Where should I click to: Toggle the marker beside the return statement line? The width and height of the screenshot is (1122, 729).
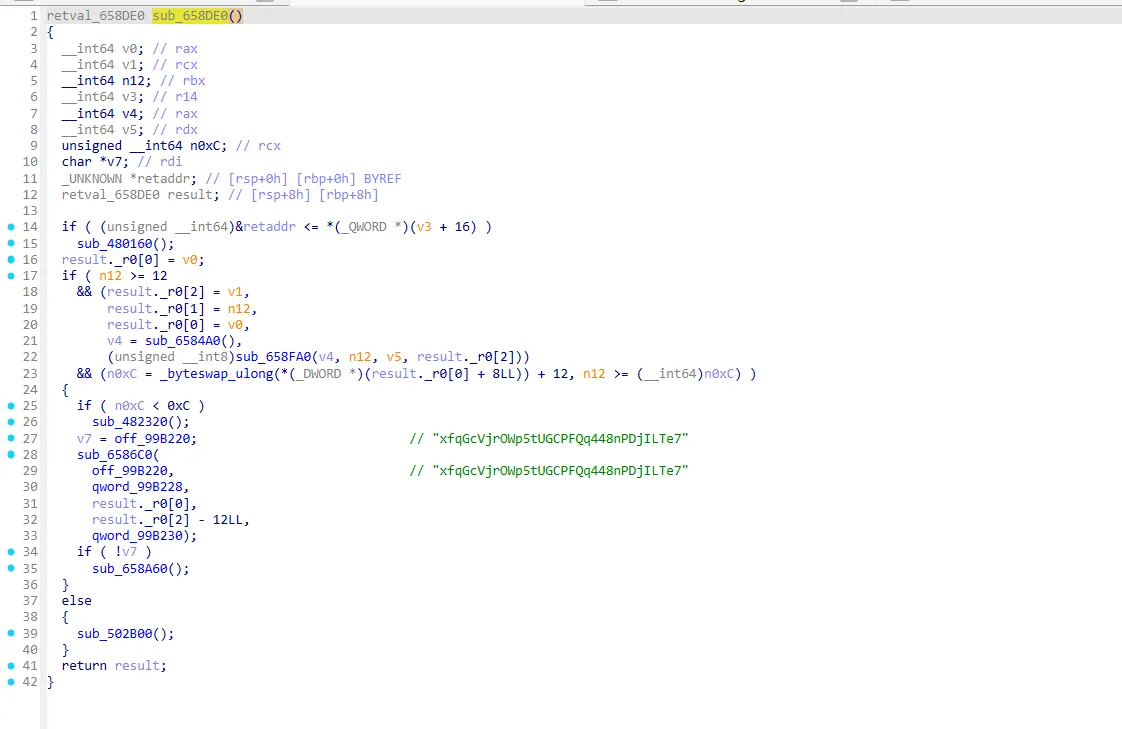(9, 665)
